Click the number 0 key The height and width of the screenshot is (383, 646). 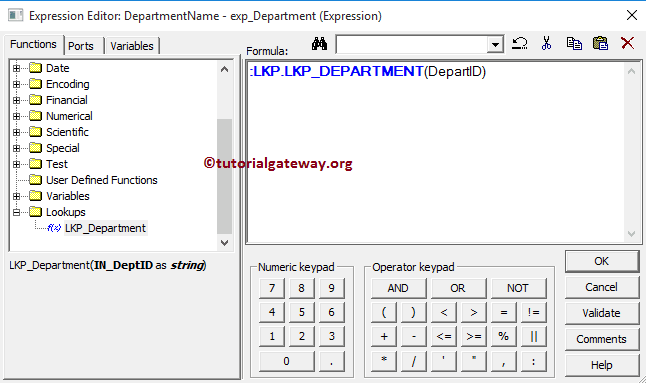[x=287, y=361]
